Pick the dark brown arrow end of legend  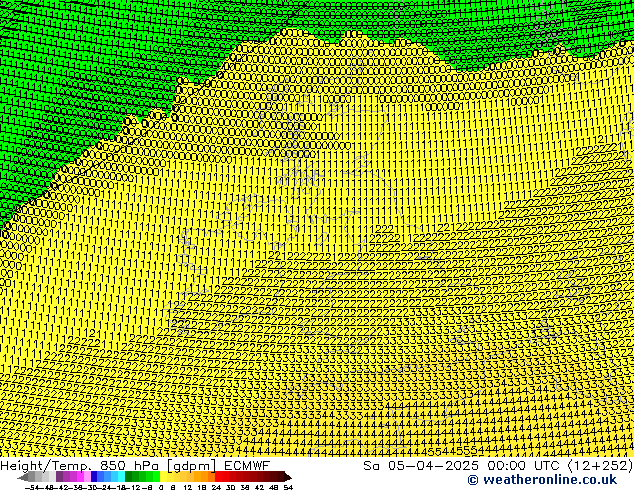pos(288,477)
